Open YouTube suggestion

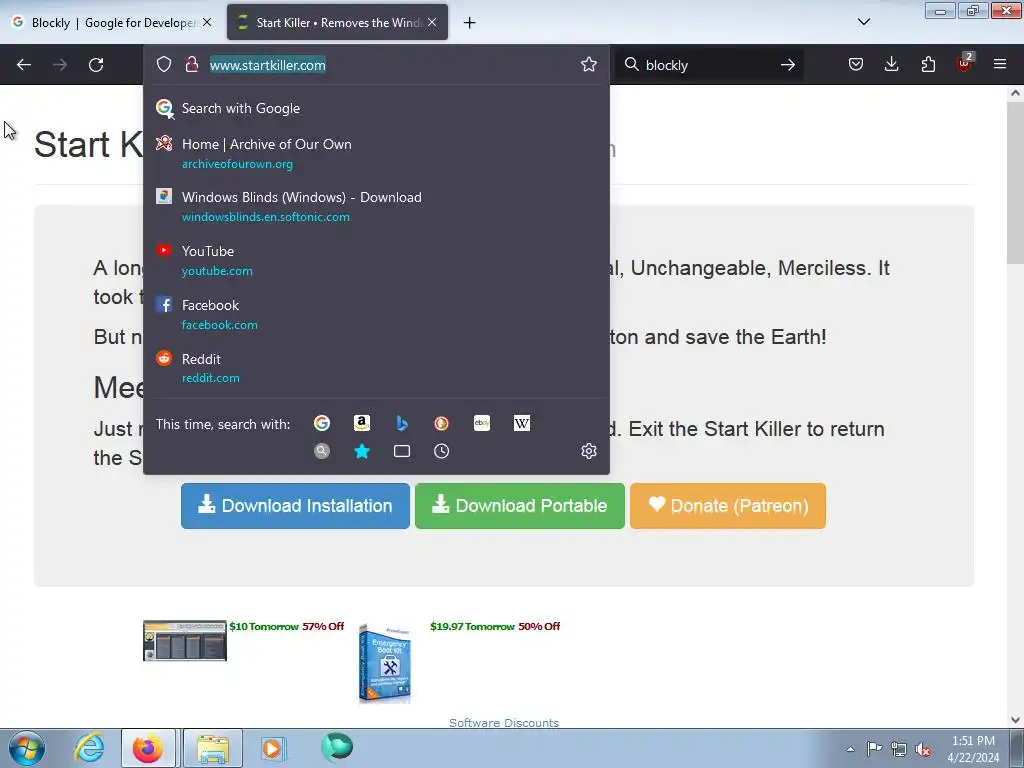[376, 261]
